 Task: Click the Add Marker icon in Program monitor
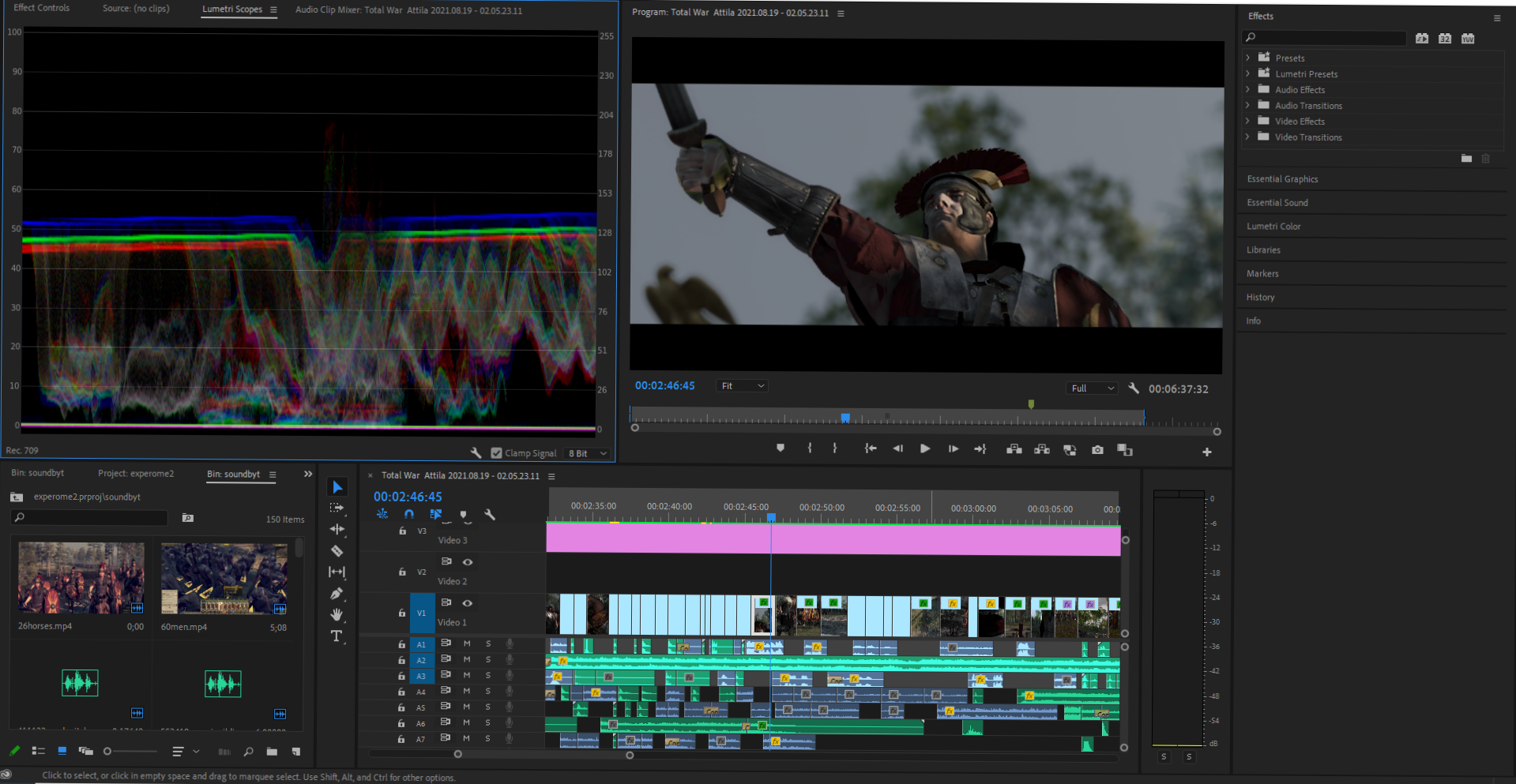coord(781,448)
